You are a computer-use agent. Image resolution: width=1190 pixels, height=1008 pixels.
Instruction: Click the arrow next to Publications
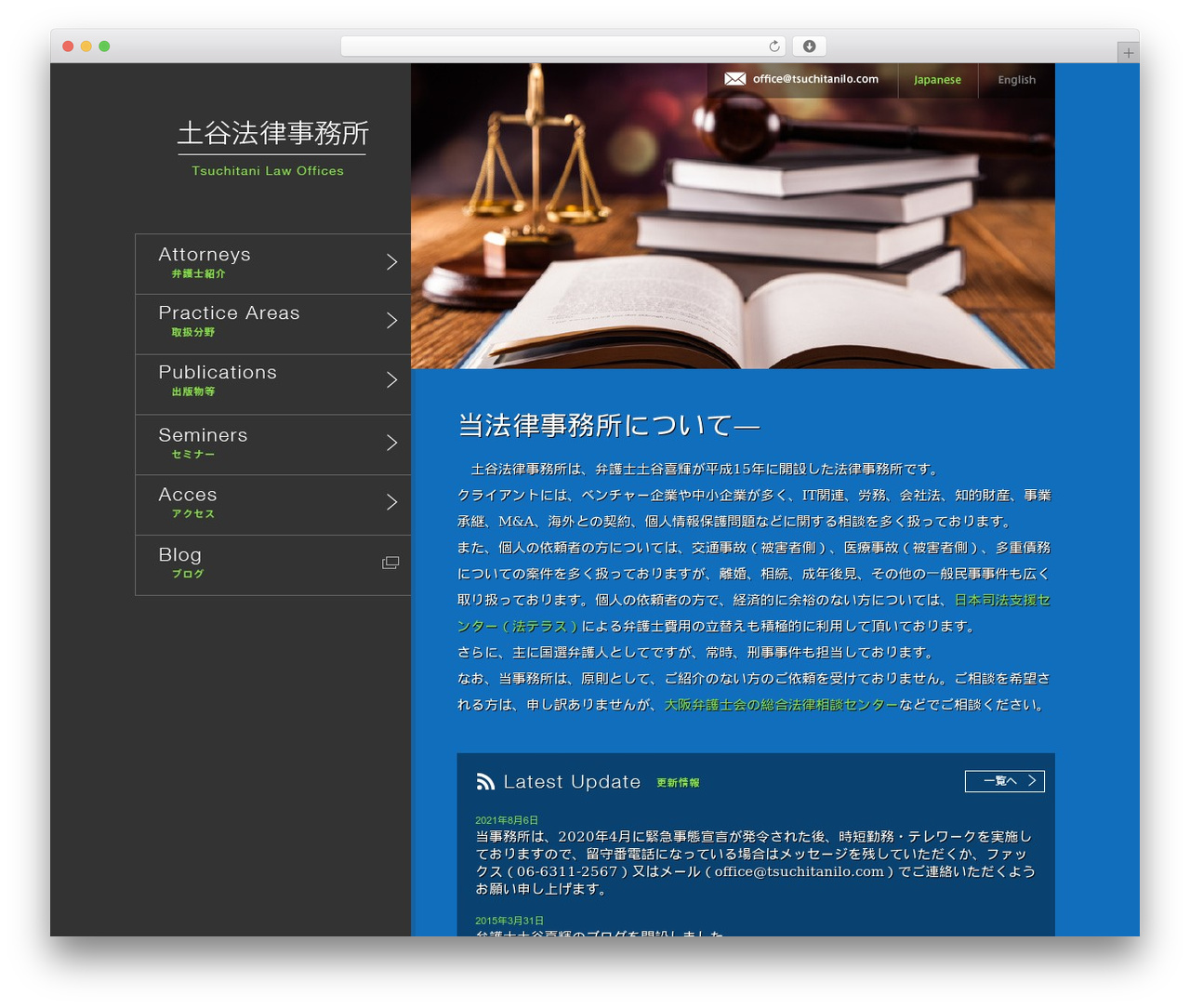click(392, 380)
